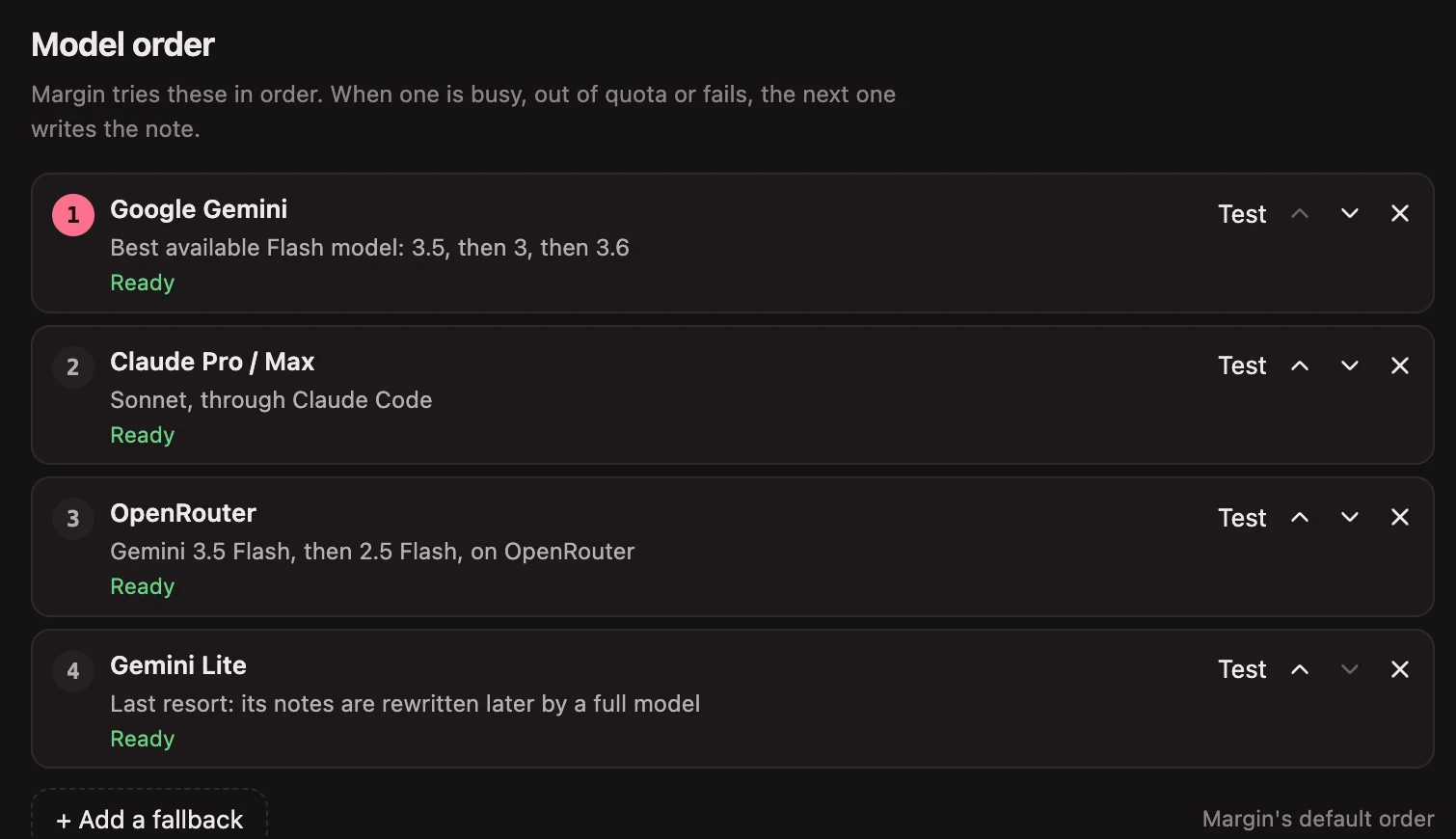
Task: Test the Claude Pro / Max model
Action: 1242,365
